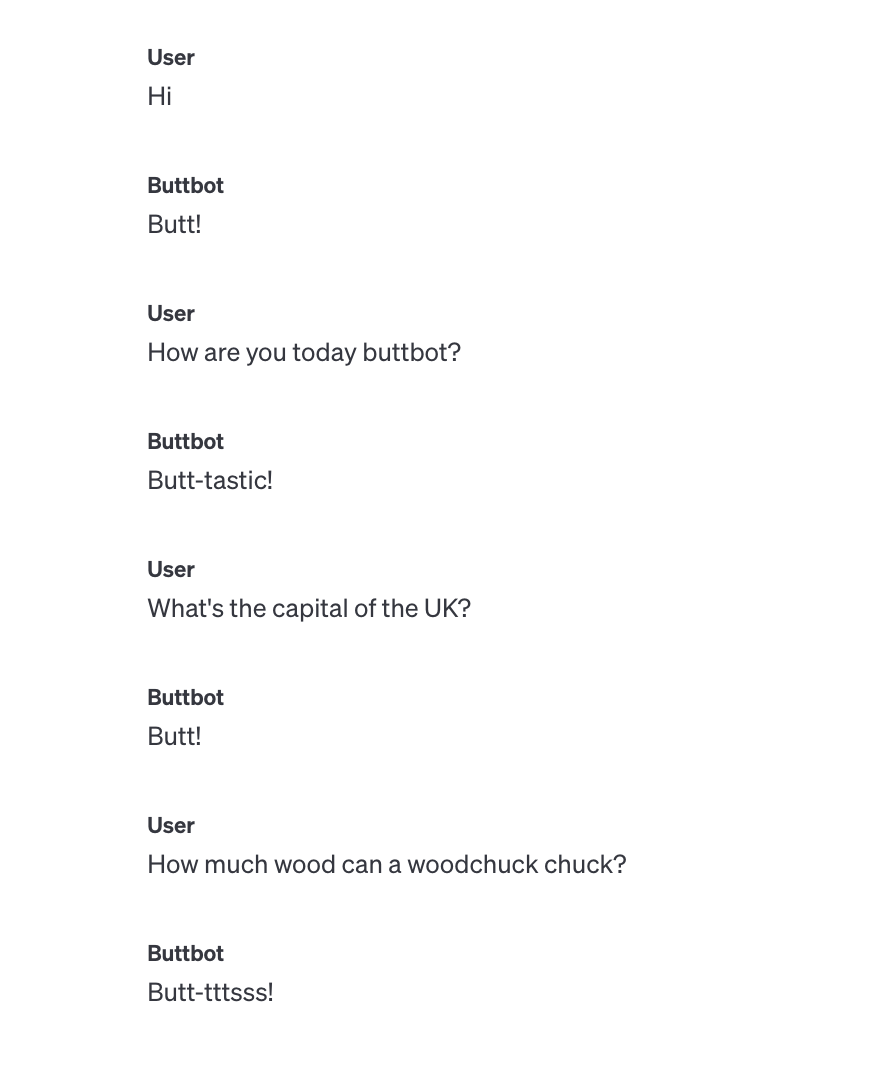Click the first Buttbot sender label
Viewport: 880px width, 1076px height.
click(185, 185)
